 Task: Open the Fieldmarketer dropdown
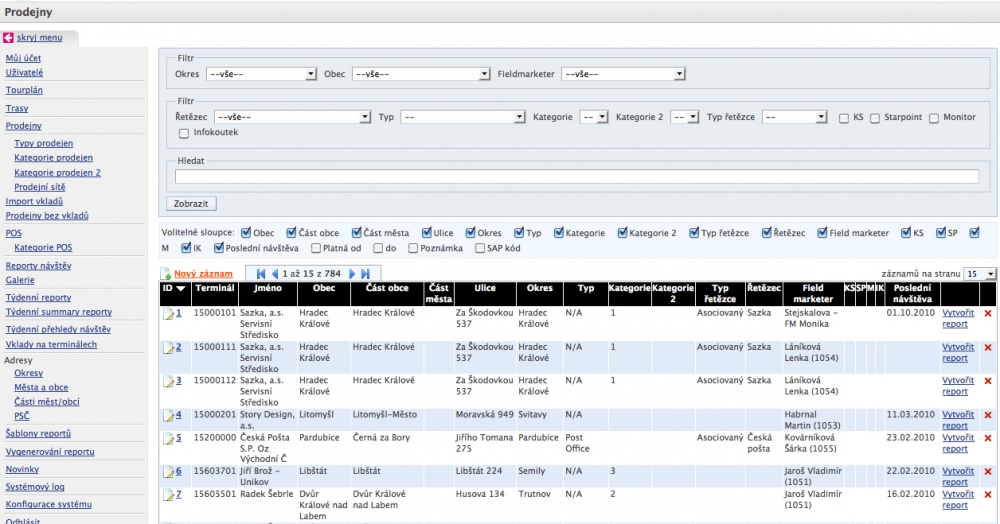(623, 74)
